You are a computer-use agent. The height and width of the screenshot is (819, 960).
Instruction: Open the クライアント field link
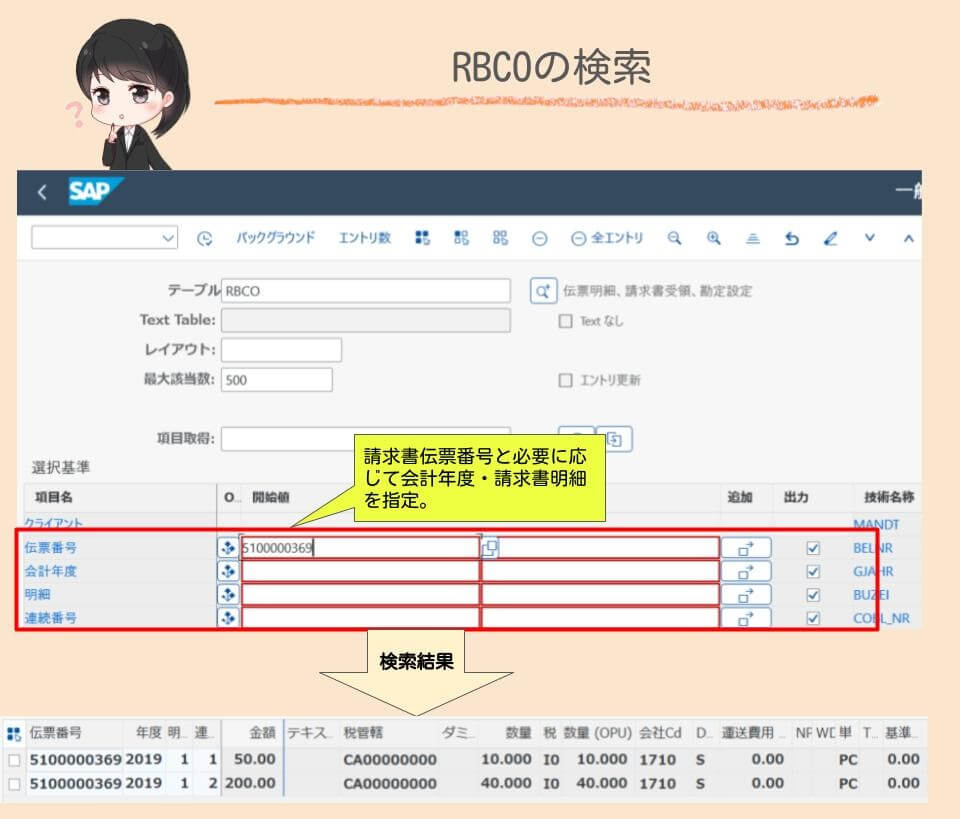tap(50, 524)
